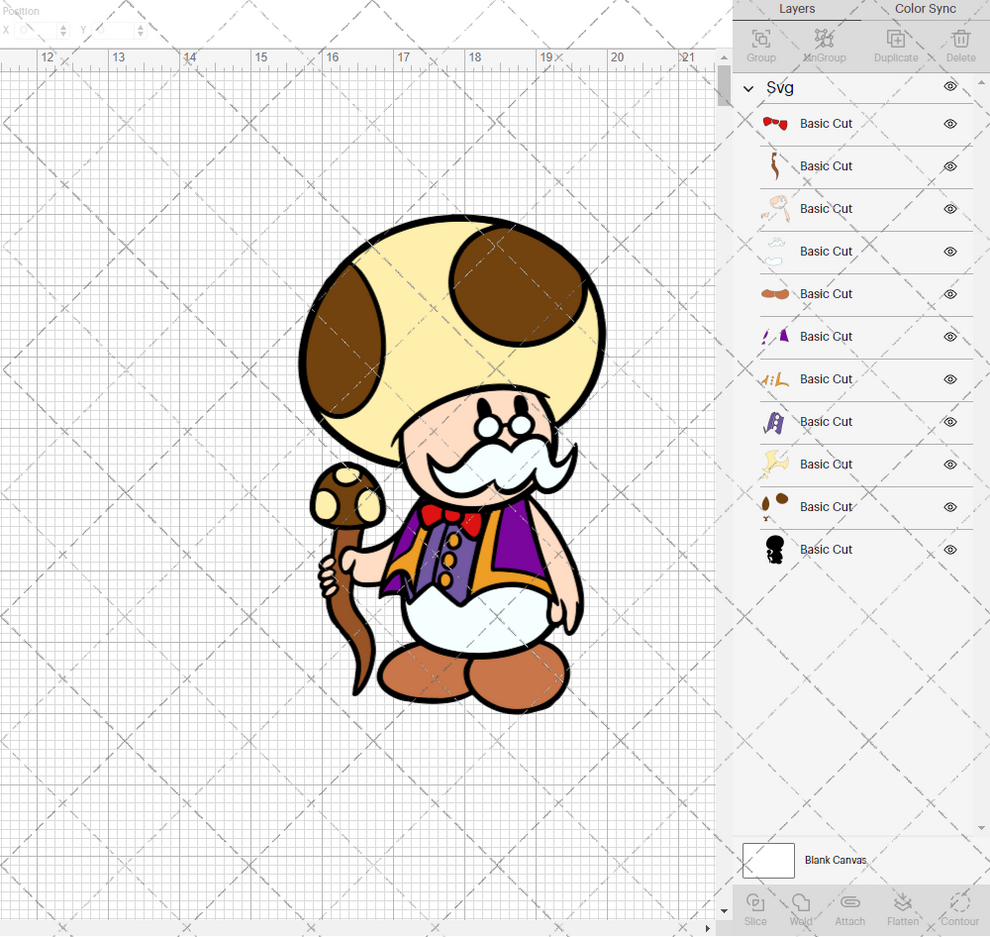Viewport: 990px width, 937px height.
Task: Click the UnGroup icon
Action: (824, 44)
